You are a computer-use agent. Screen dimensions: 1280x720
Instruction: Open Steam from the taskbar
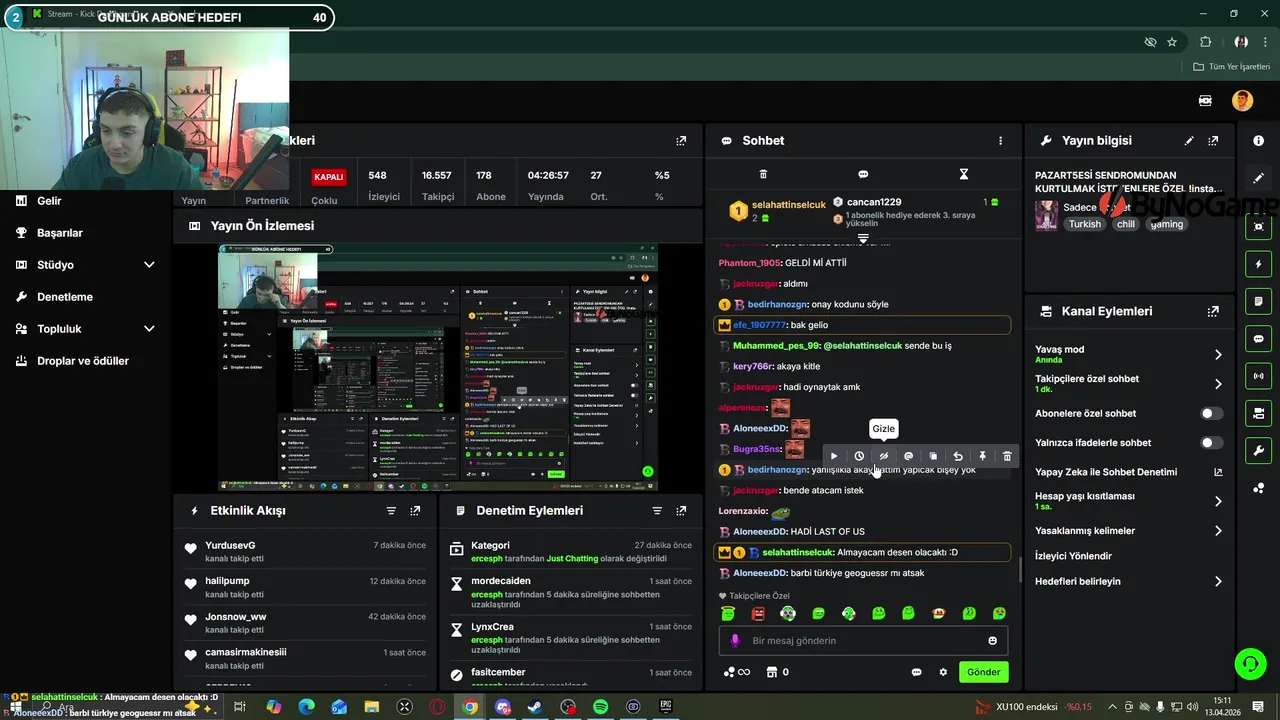pyautogui.click(x=535, y=707)
